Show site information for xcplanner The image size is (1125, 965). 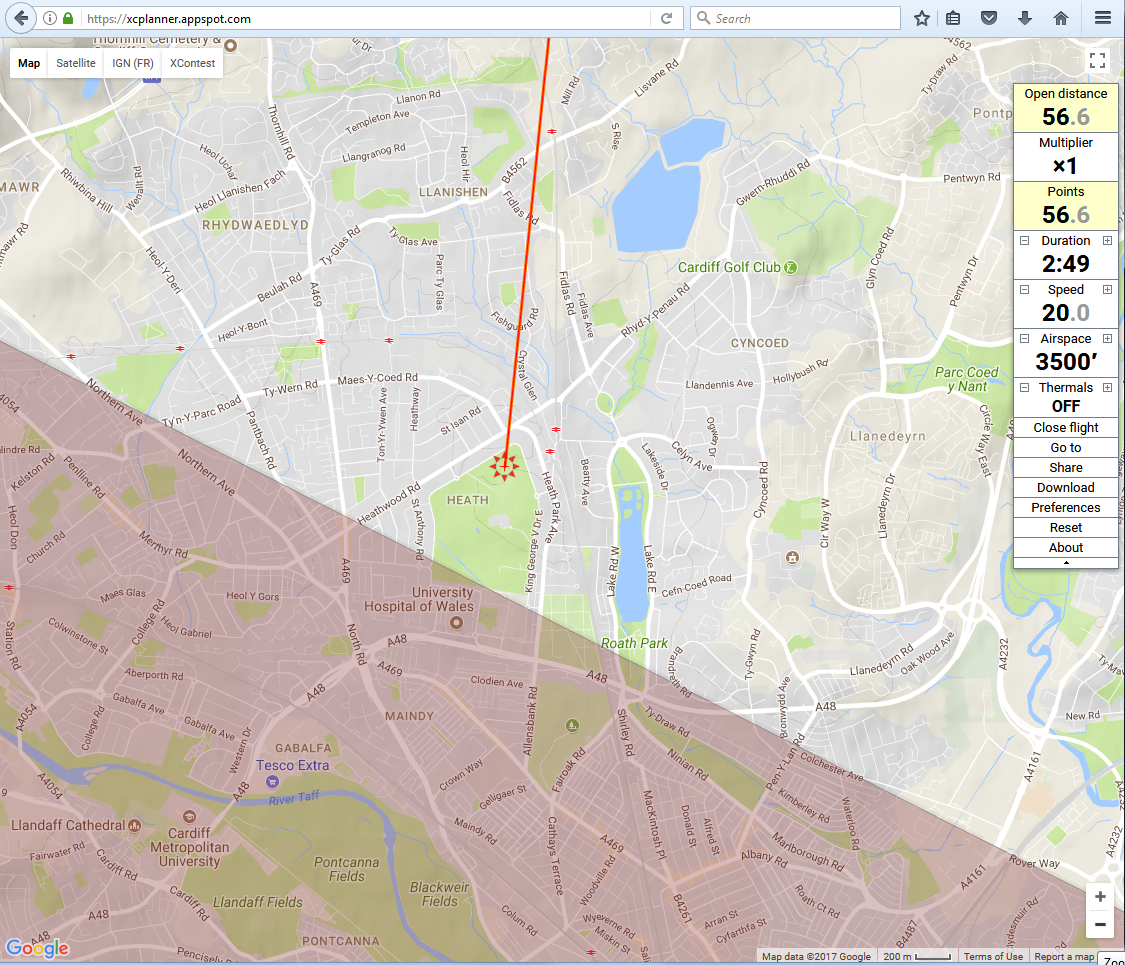(50, 19)
